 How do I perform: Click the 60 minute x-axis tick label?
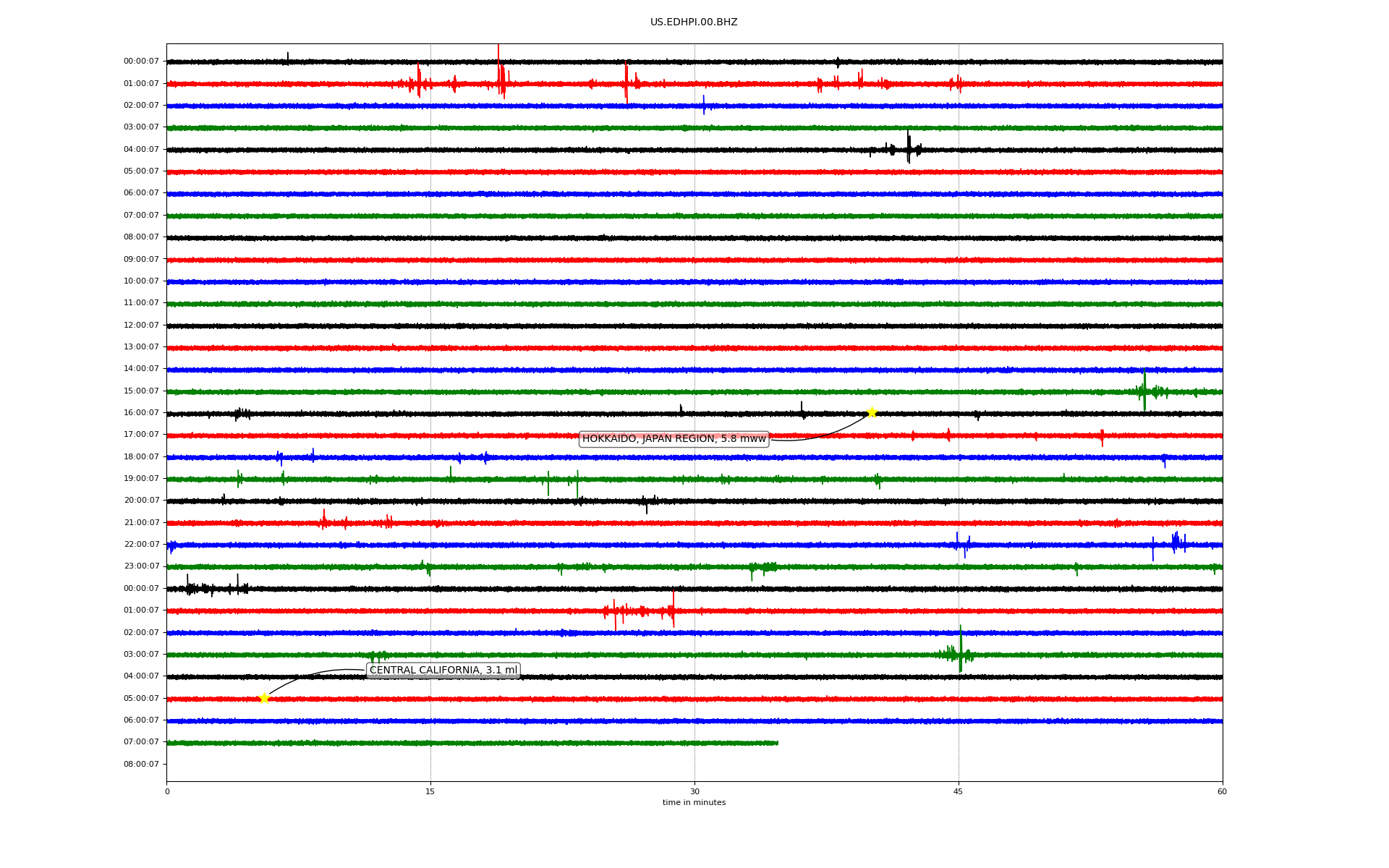pyautogui.click(x=1222, y=791)
